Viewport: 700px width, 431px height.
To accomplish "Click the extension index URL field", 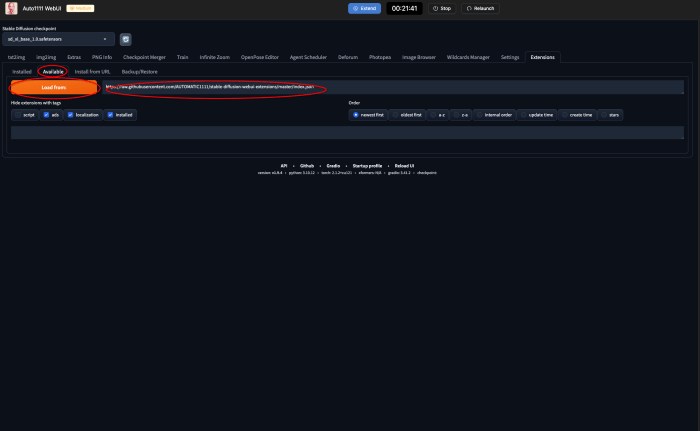I will [393, 87].
